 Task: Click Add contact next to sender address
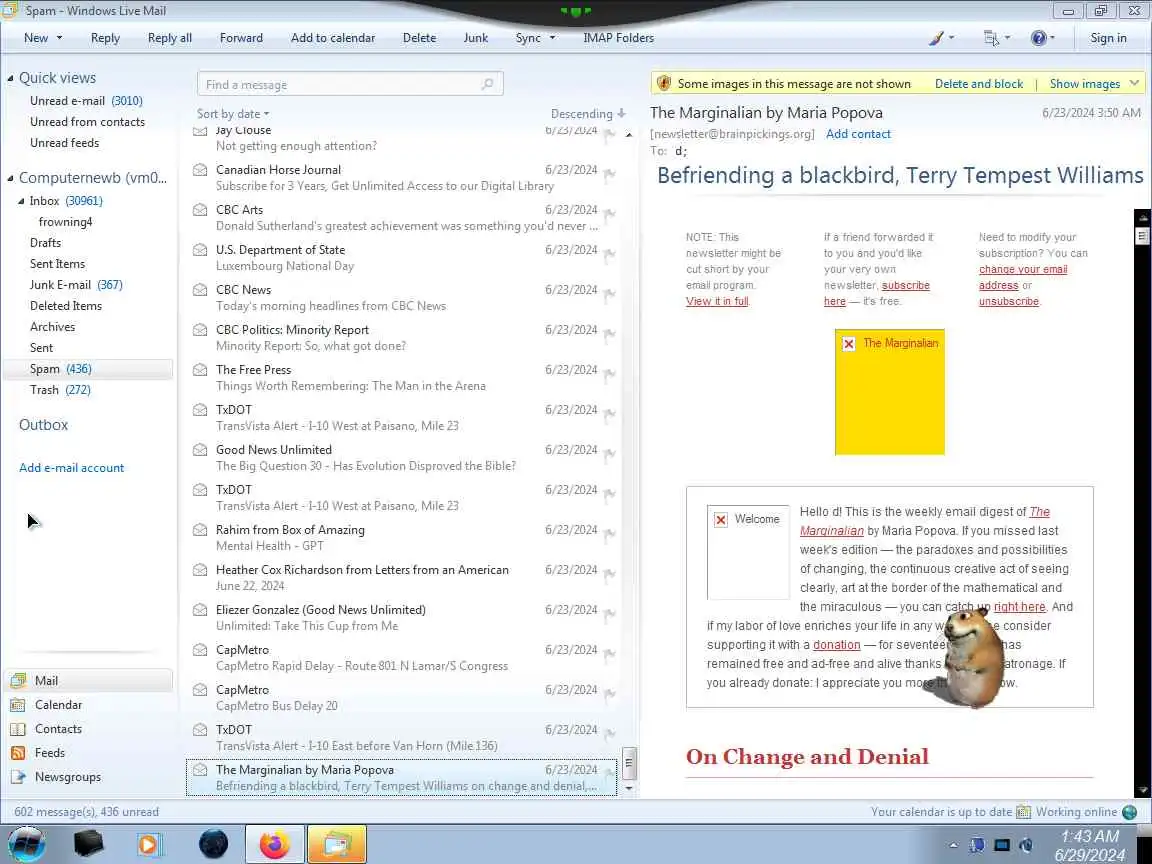[858, 134]
